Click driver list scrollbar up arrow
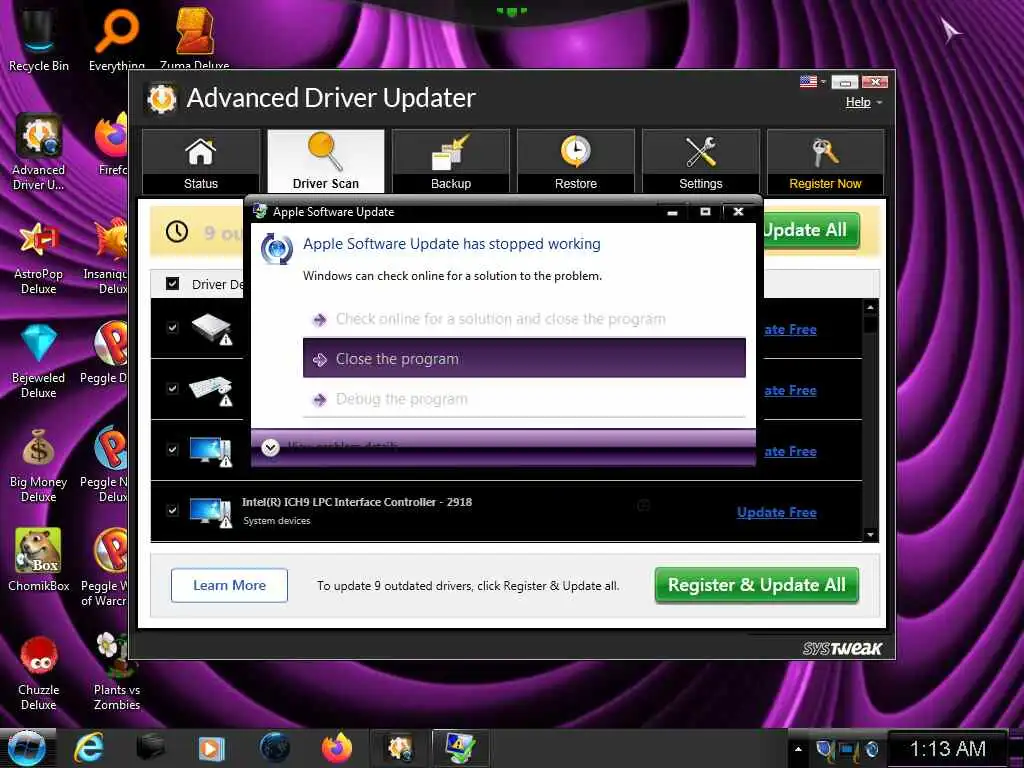This screenshot has height=768, width=1024. tap(871, 307)
